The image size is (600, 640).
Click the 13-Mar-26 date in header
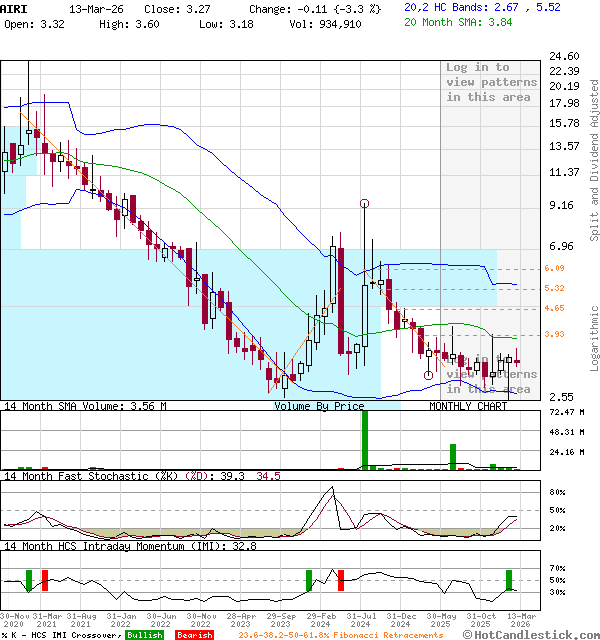(98, 7)
